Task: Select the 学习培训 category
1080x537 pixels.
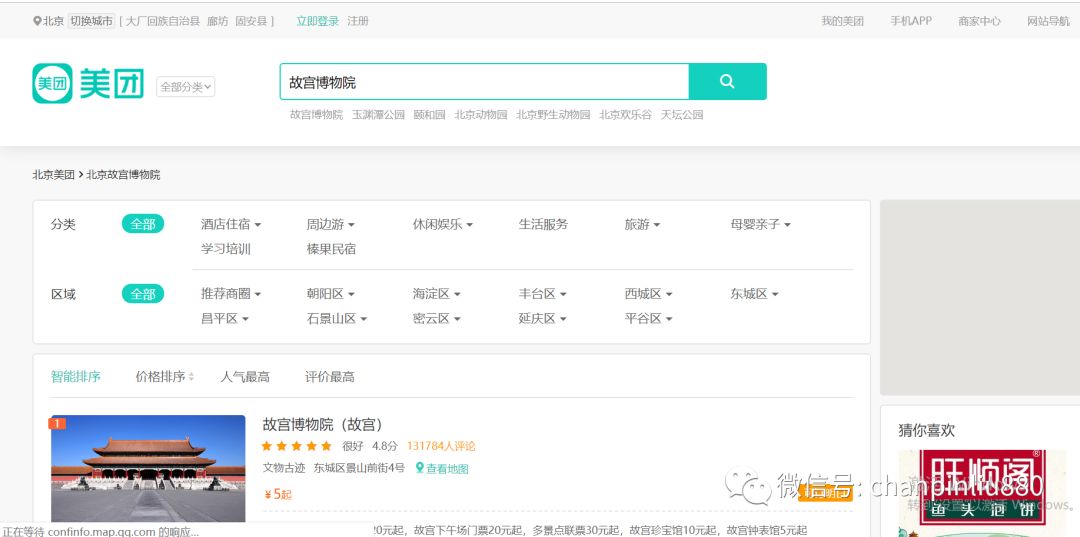Action: point(225,249)
